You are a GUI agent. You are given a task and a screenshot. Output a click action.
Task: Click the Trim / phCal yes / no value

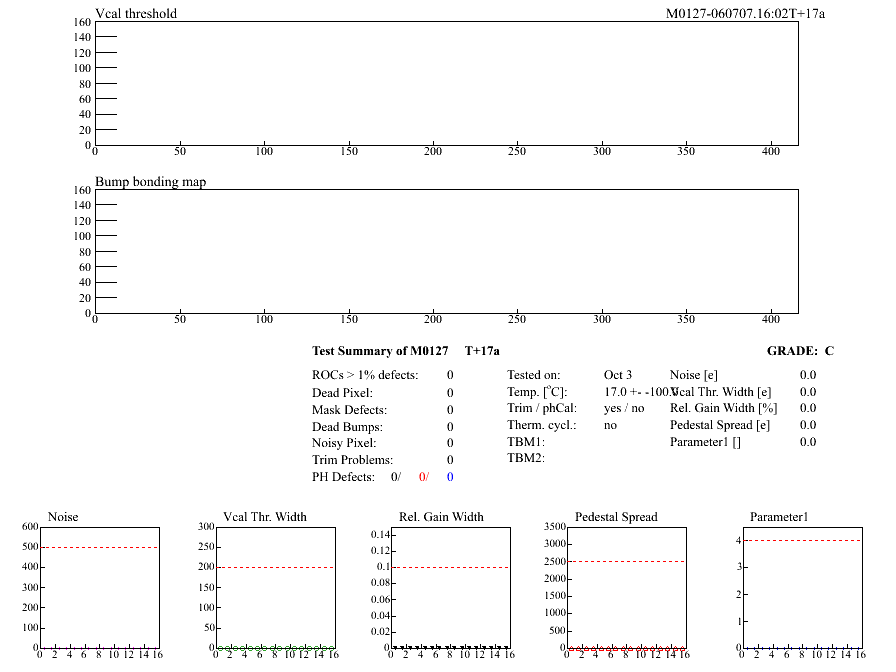pos(625,408)
